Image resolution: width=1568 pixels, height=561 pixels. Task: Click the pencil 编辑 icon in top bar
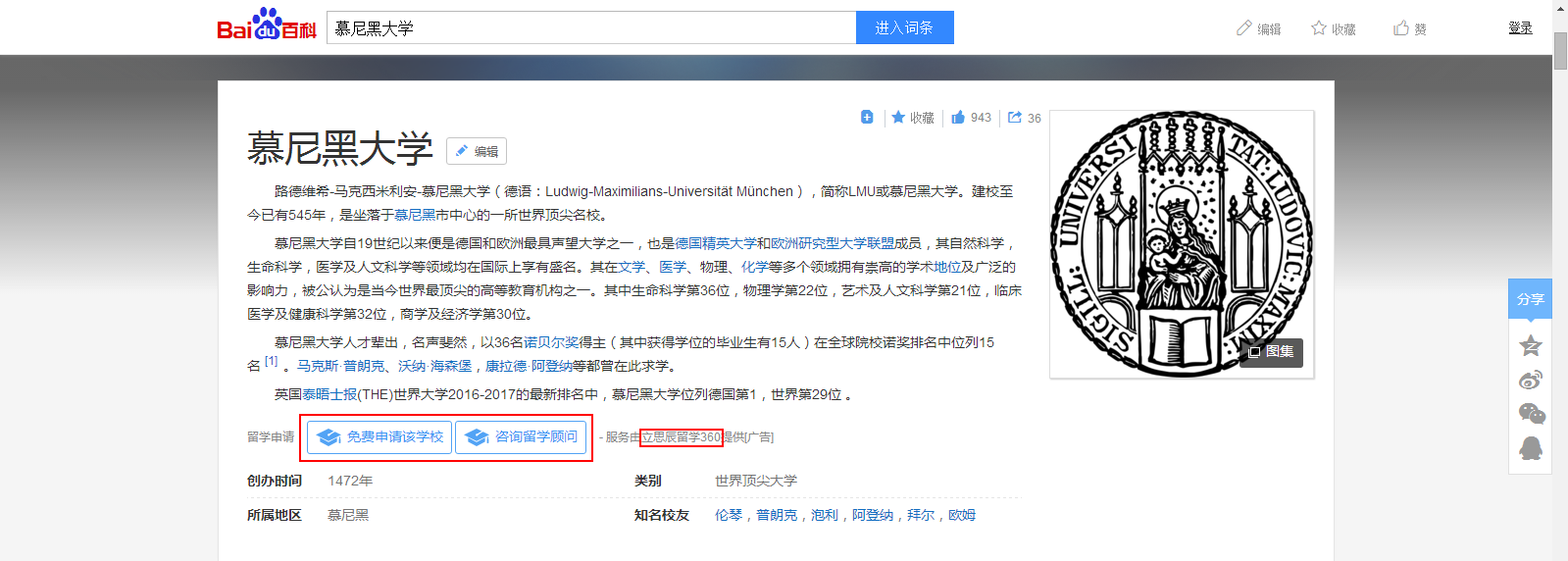[x=1244, y=28]
